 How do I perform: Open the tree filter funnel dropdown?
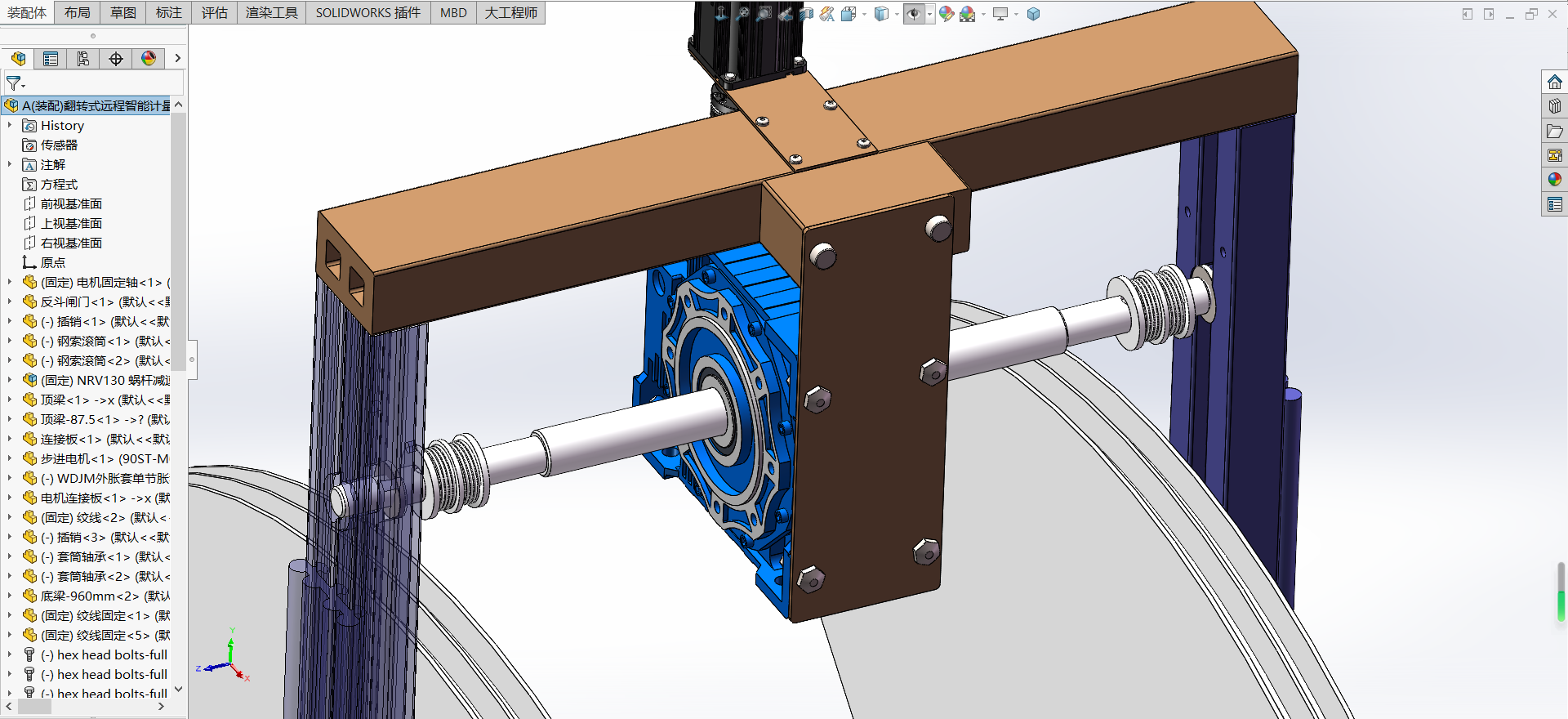pos(16,83)
